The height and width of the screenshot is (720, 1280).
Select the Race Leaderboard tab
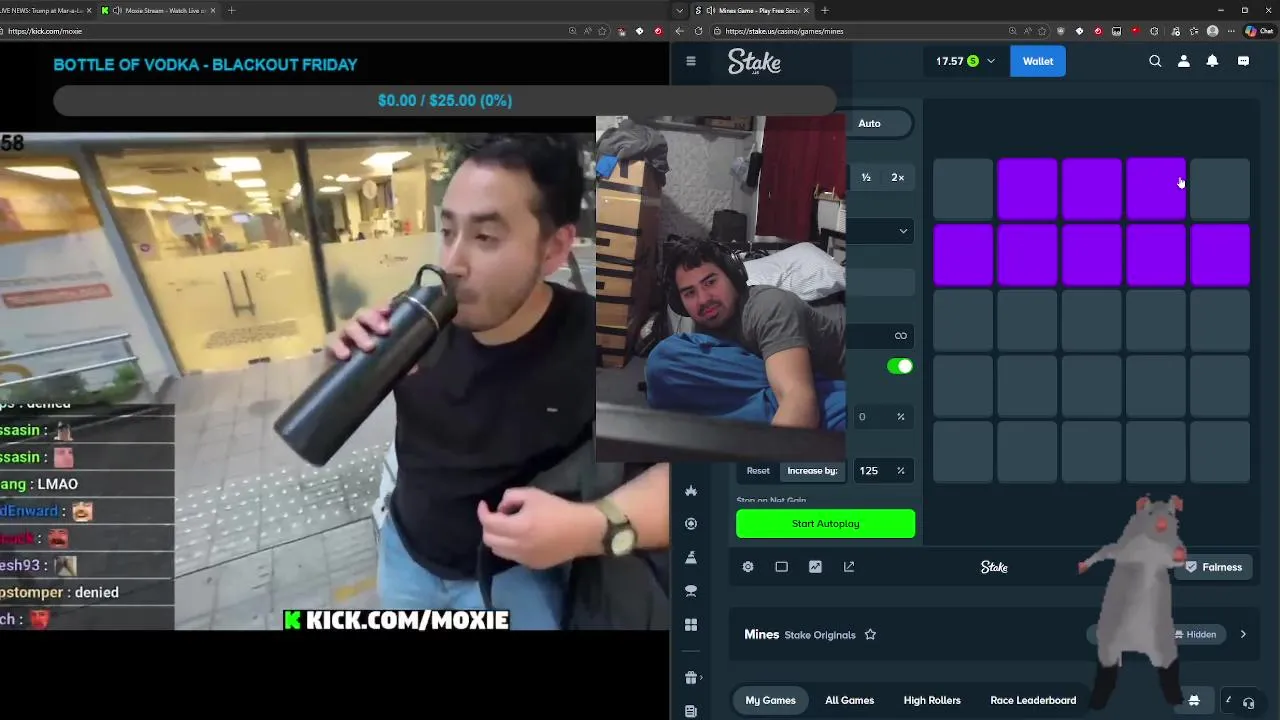[1033, 700]
